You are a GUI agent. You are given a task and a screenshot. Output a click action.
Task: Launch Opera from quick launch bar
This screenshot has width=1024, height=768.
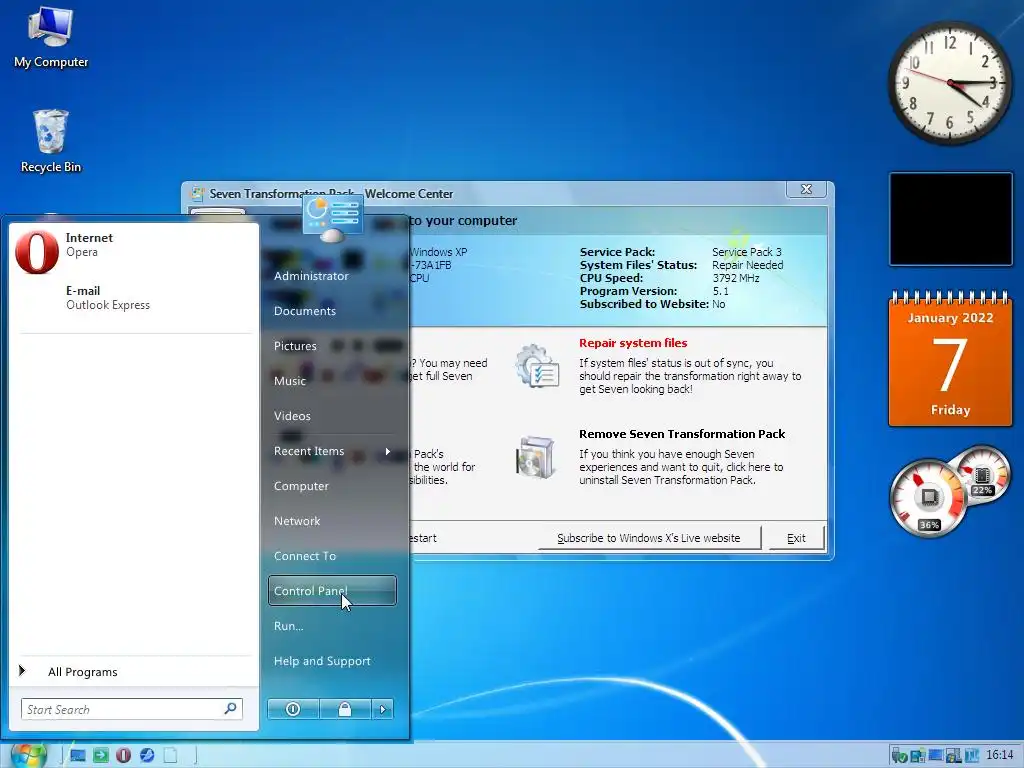(x=123, y=756)
